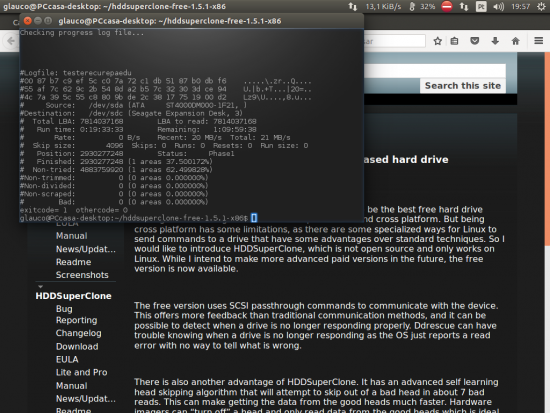
Task: Open the Changelog link
Action: [x=79, y=333]
